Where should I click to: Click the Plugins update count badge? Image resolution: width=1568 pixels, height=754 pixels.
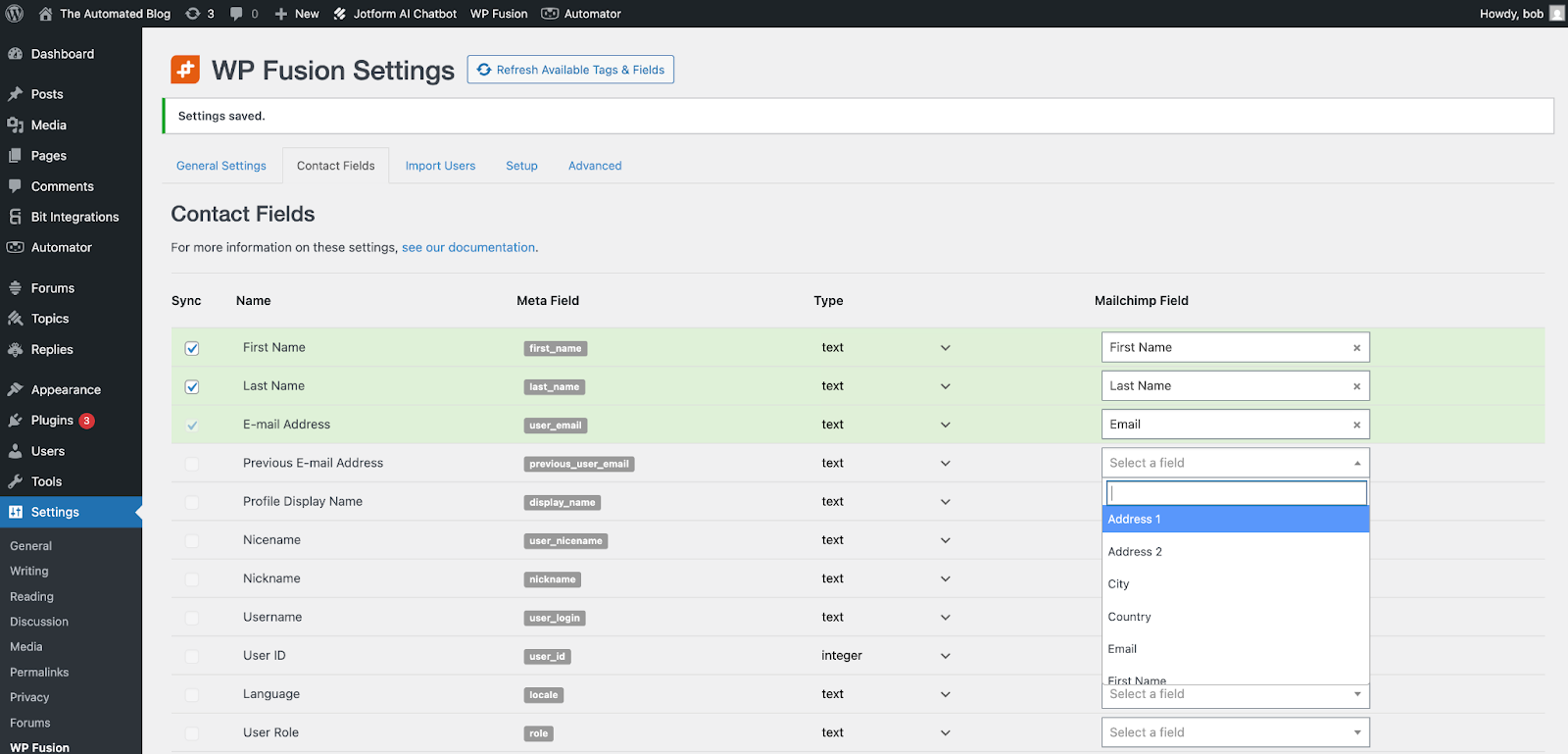[86, 421]
